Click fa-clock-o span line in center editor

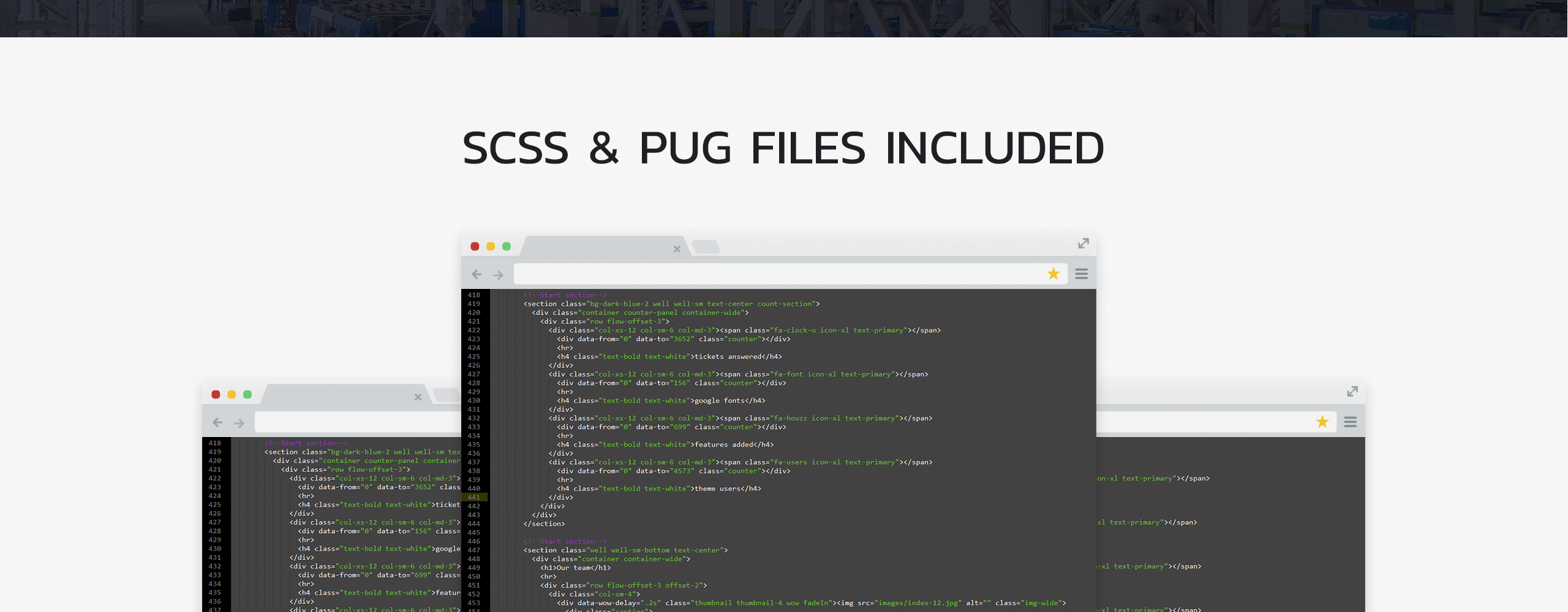[x=745, y=330]
